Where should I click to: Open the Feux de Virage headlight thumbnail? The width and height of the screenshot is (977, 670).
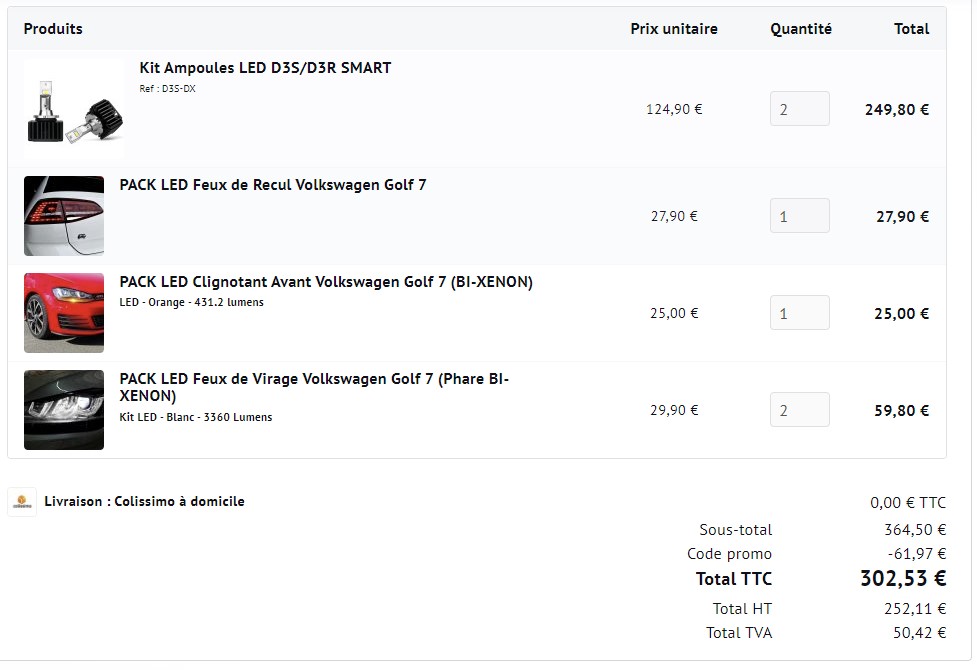click(x=64, y=410)
